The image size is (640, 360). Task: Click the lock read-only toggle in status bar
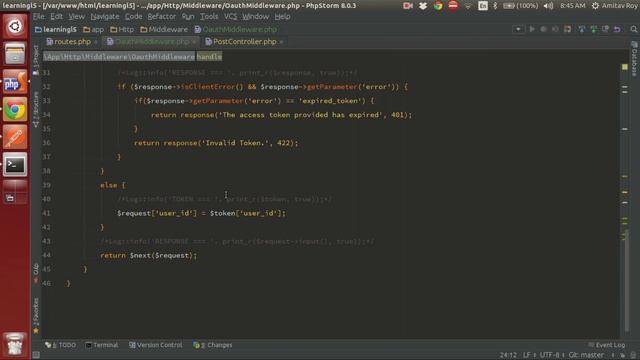(x=623, y=355)
